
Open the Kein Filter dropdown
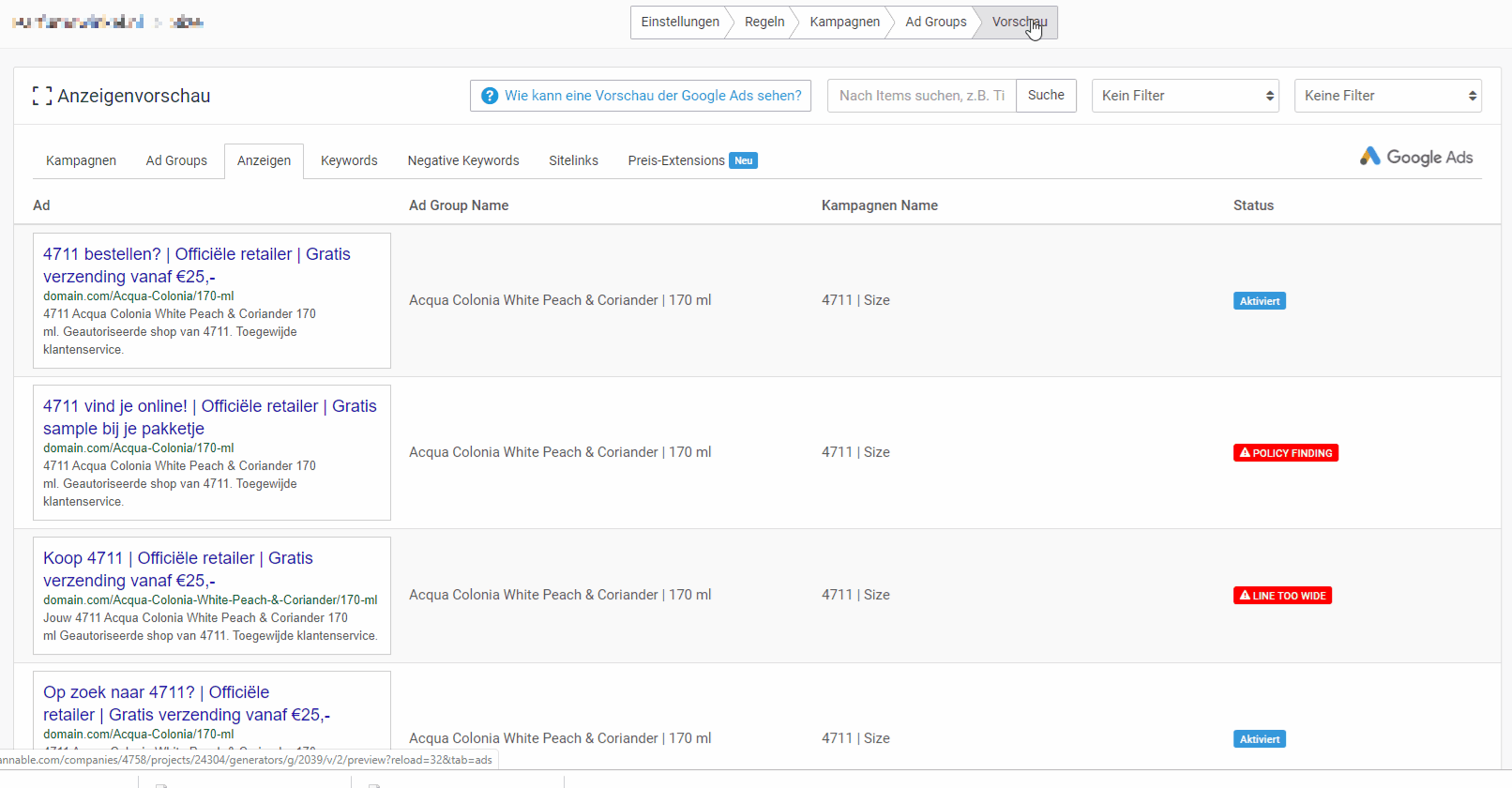pyautogui.click(x=1186, y=96)
